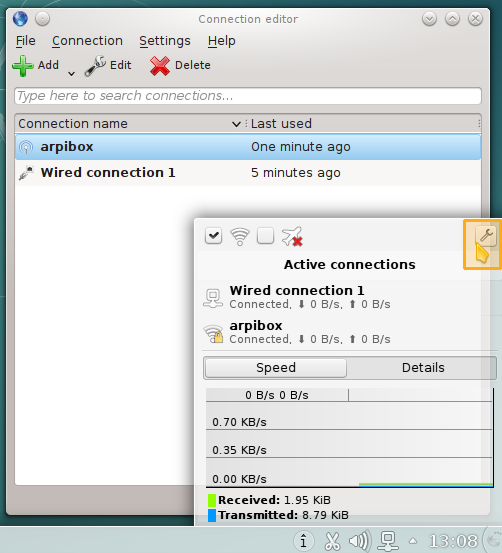Select the arpibox row in connection list

click(x=248, y=147)
